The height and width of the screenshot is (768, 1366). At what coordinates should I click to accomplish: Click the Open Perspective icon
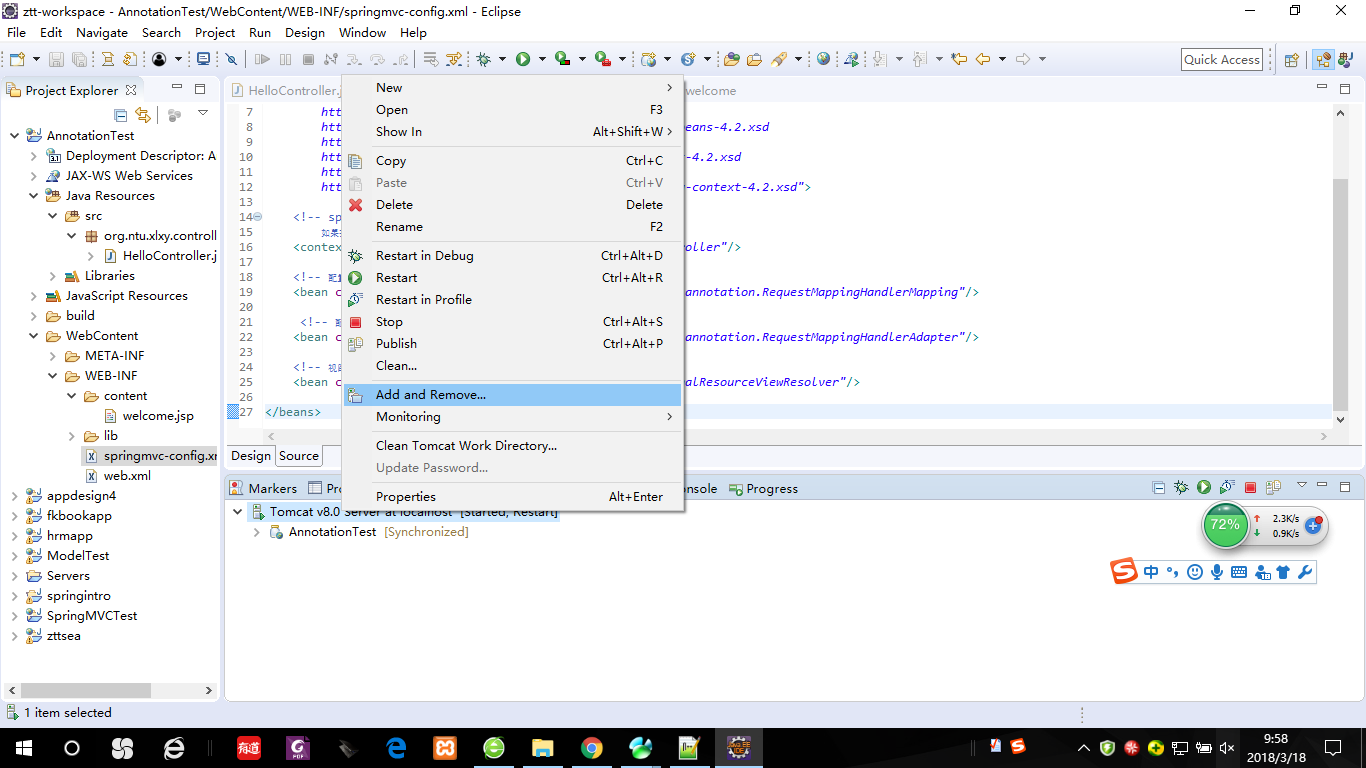click(x=1291, y=60)
